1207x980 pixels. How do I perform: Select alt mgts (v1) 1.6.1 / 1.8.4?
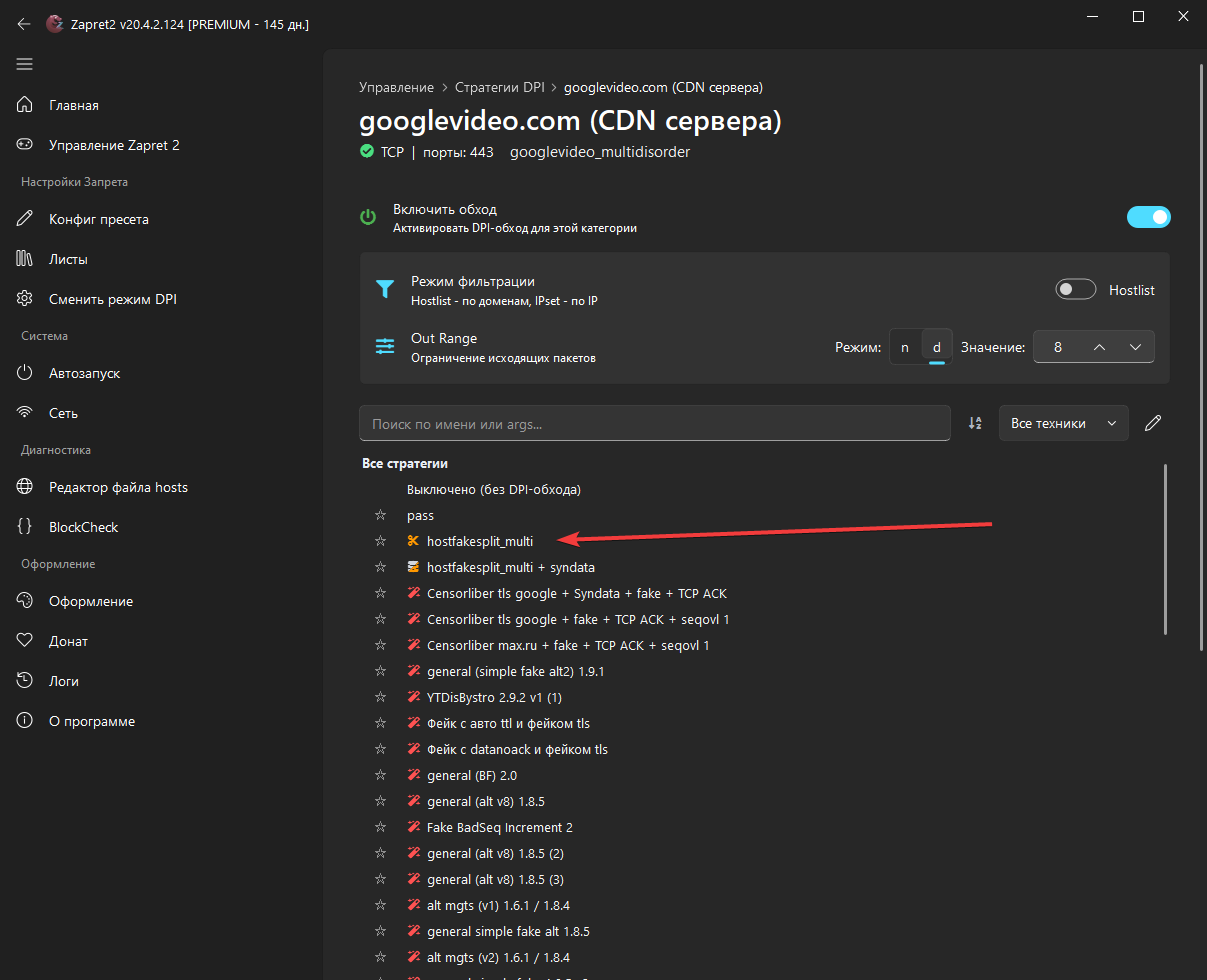[x=499, y=905]
